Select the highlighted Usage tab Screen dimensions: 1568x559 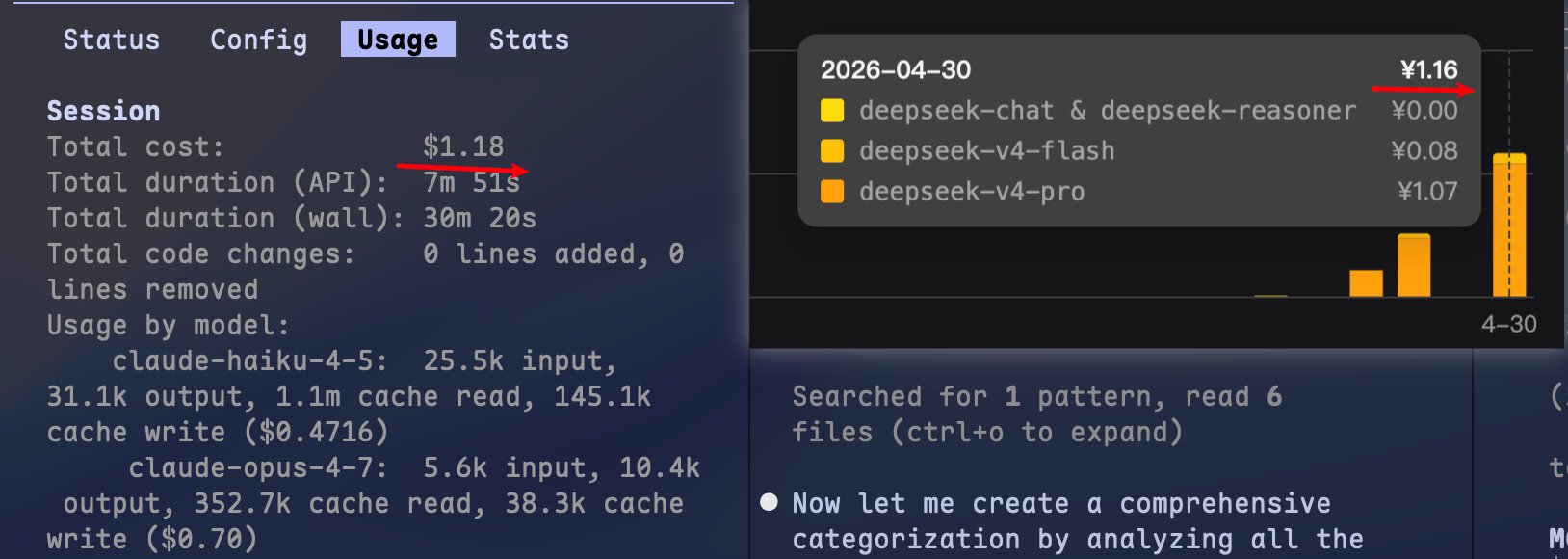pyautogui.click(x=398, y=40)
